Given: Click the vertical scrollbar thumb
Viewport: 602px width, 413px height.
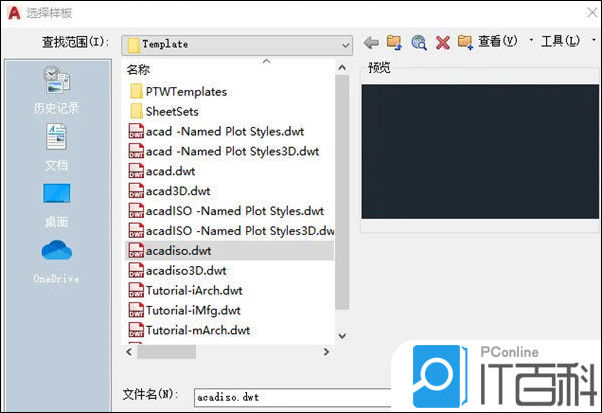Looking at the screenshot, I should click(x=342, y=192).
